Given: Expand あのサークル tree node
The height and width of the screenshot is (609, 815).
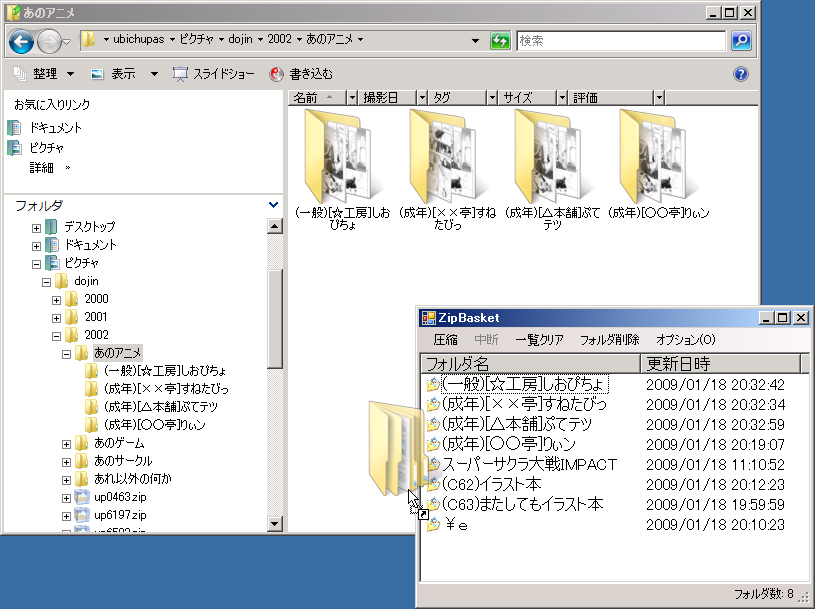Looking at the screenshot, I should click(66, 462).
